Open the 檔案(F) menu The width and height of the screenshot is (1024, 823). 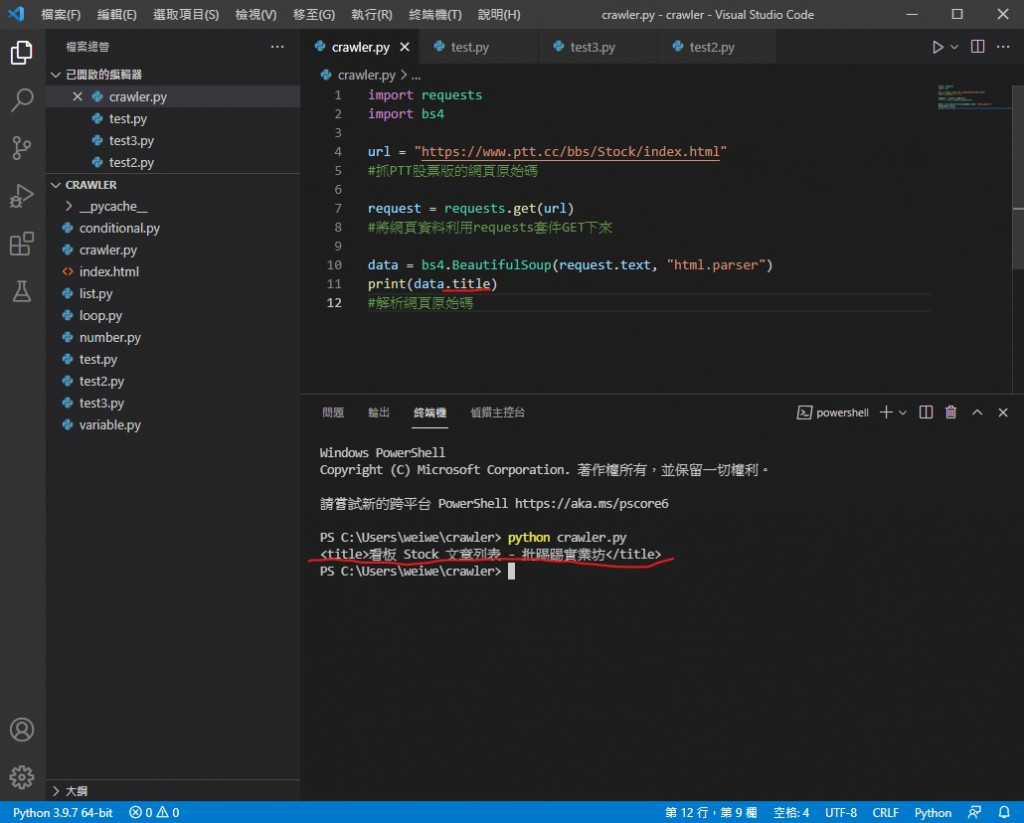point(61,14)
